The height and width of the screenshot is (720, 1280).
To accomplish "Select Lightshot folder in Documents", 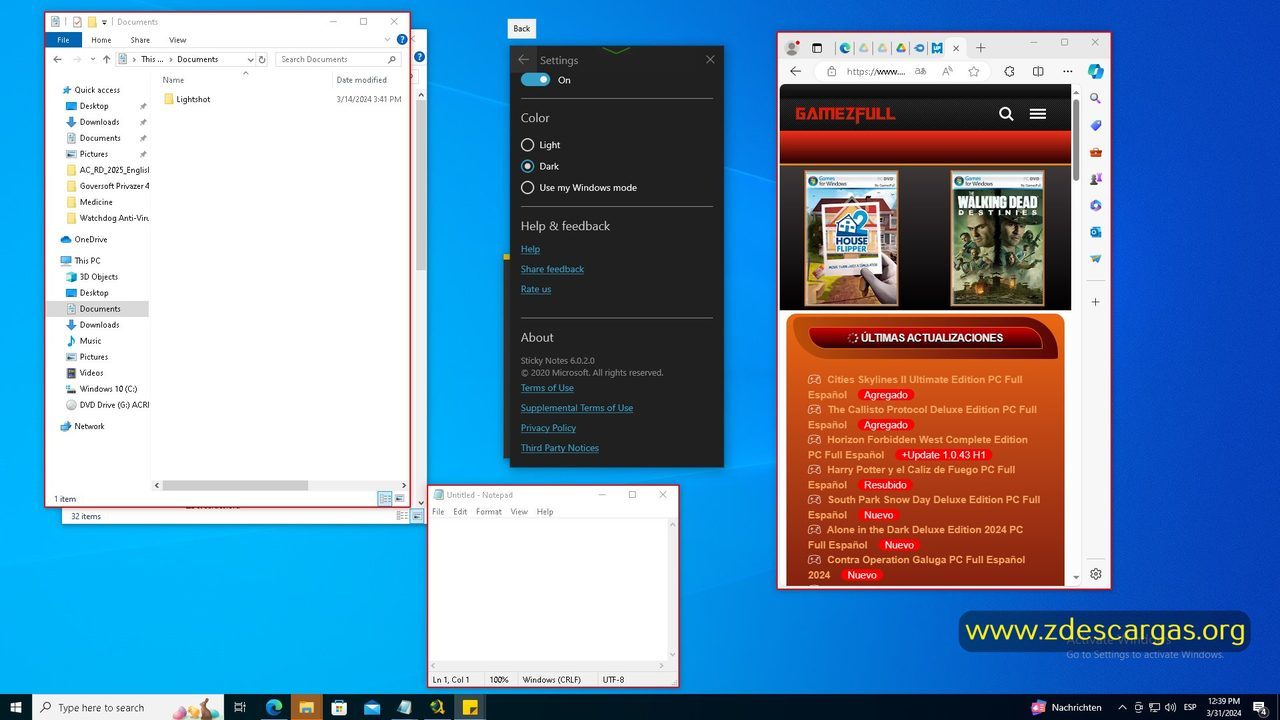I will point(193,99).
